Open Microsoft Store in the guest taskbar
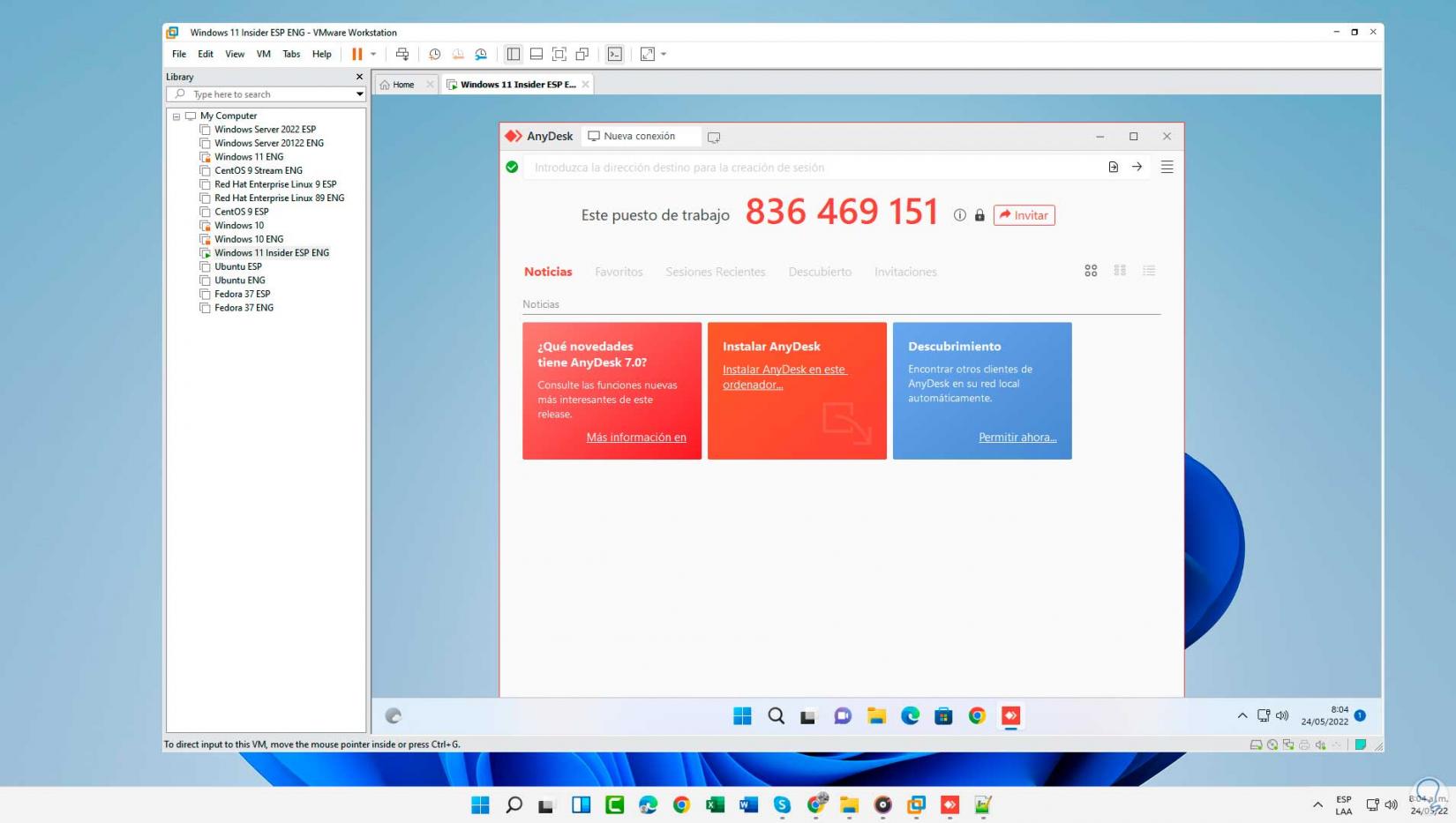The width and height of the screenshot is (1456, 823). click(944, 715)
